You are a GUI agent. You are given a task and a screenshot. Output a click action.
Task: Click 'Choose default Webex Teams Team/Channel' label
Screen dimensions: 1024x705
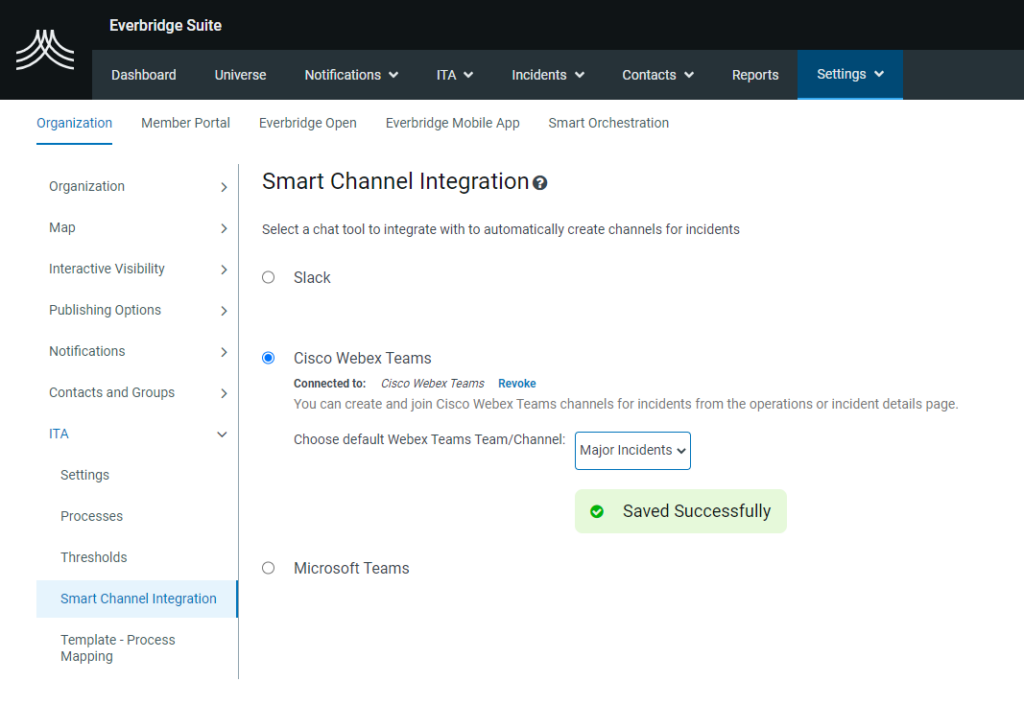429,439
